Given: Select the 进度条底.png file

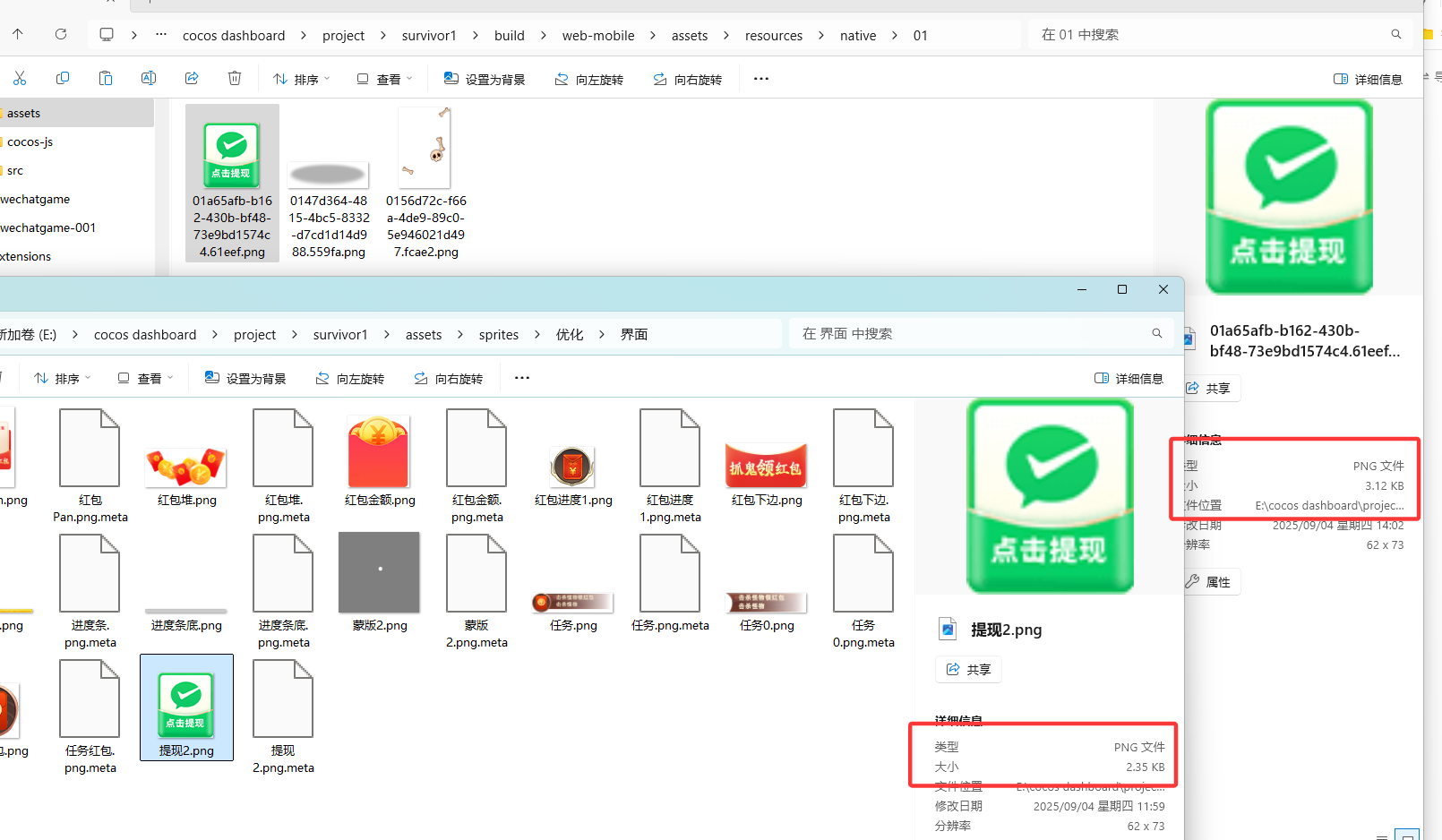Looking at the screenshot, I should [186, 620].
